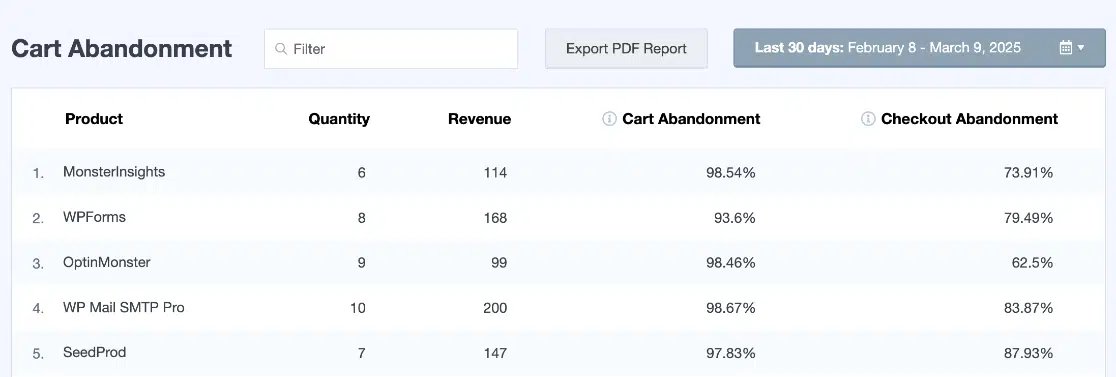Click the Revenue column header
The height and width of the screenshot is (377, 1116).
[479, 119]
